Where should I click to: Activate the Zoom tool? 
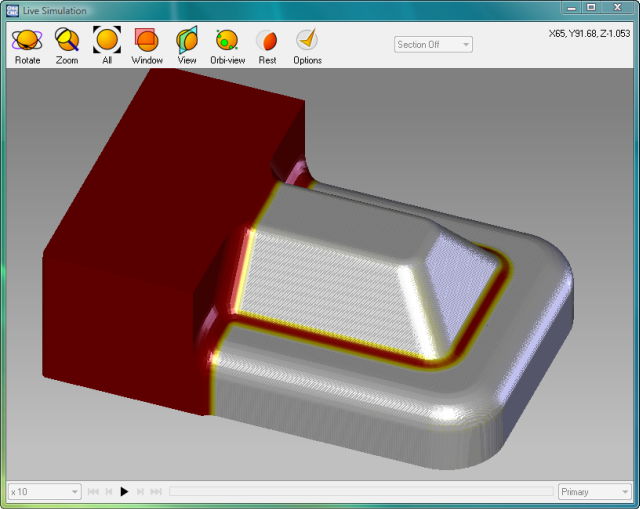tap(67, 45)
